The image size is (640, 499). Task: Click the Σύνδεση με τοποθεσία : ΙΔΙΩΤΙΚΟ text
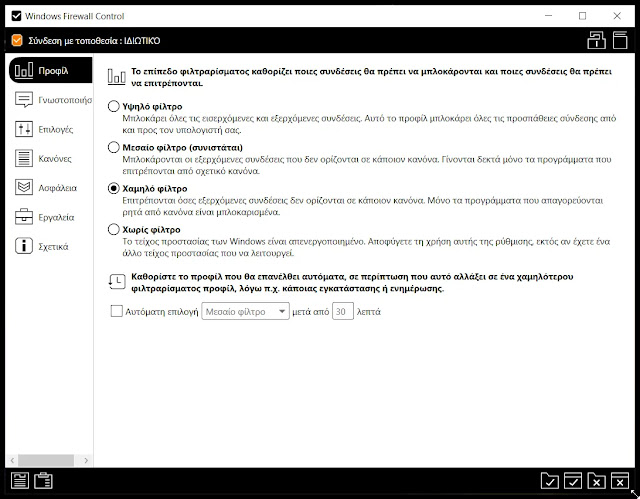(94, 41)
